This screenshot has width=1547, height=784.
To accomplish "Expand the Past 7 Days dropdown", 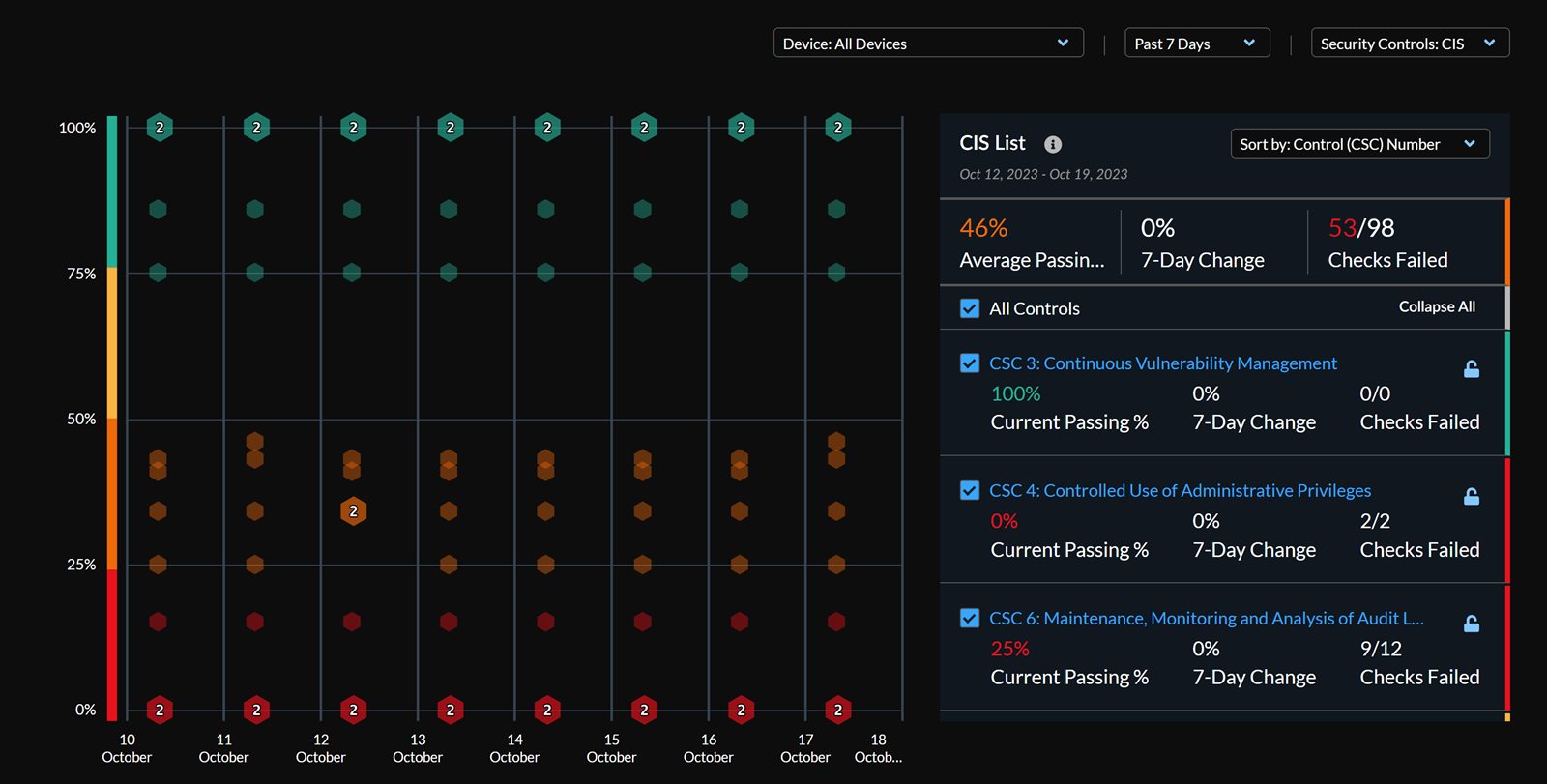I will (x=1196, y=44).
